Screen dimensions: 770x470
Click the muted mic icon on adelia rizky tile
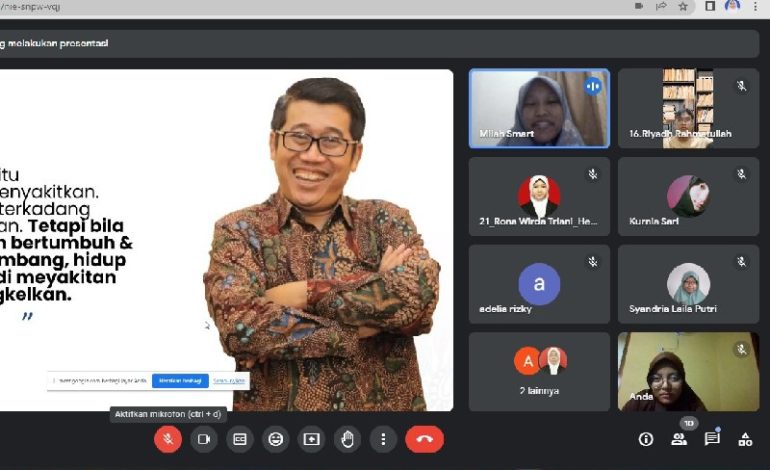(593, 262)
